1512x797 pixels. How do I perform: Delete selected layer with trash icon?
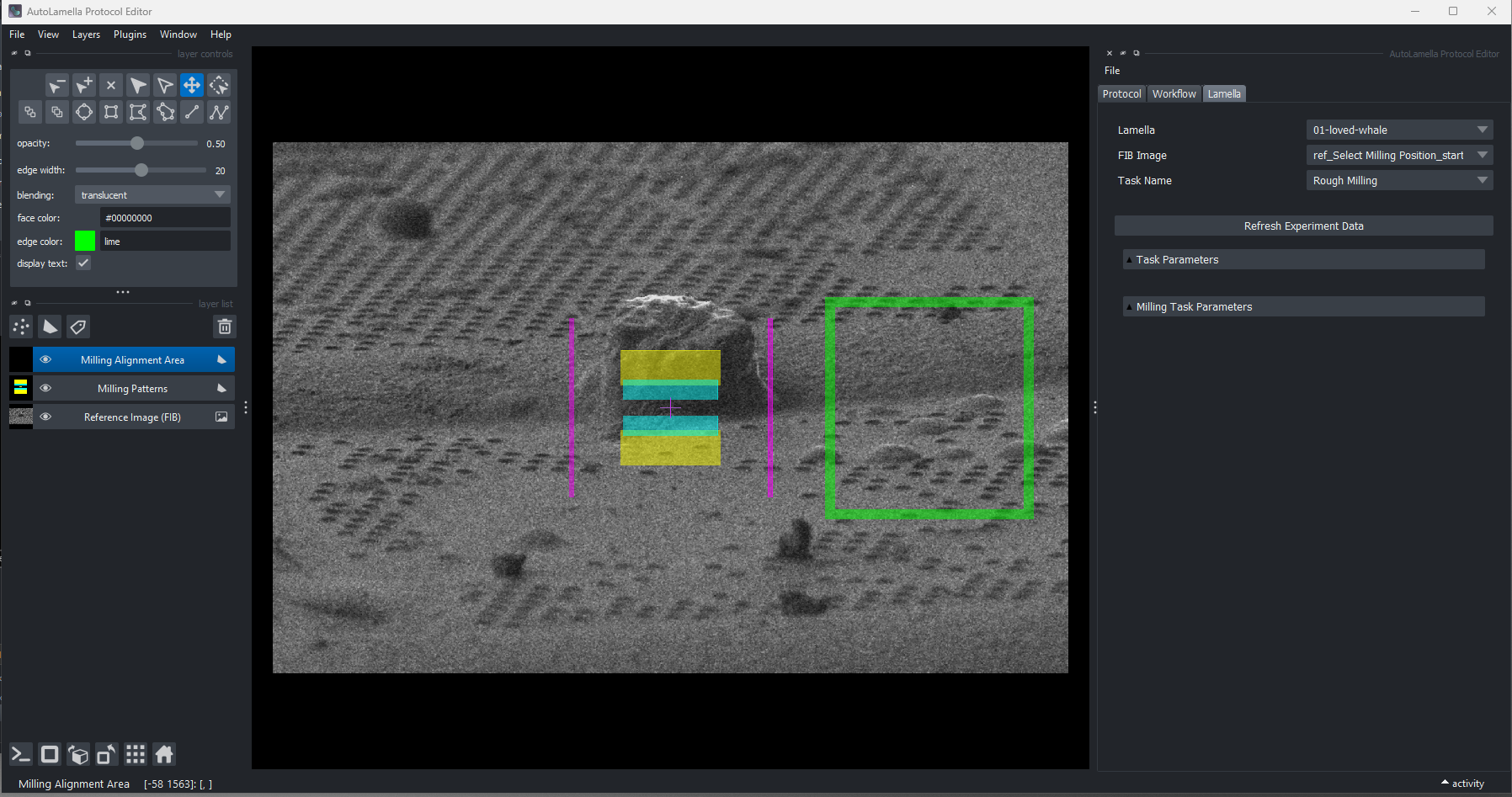click(x=224, y=327)
